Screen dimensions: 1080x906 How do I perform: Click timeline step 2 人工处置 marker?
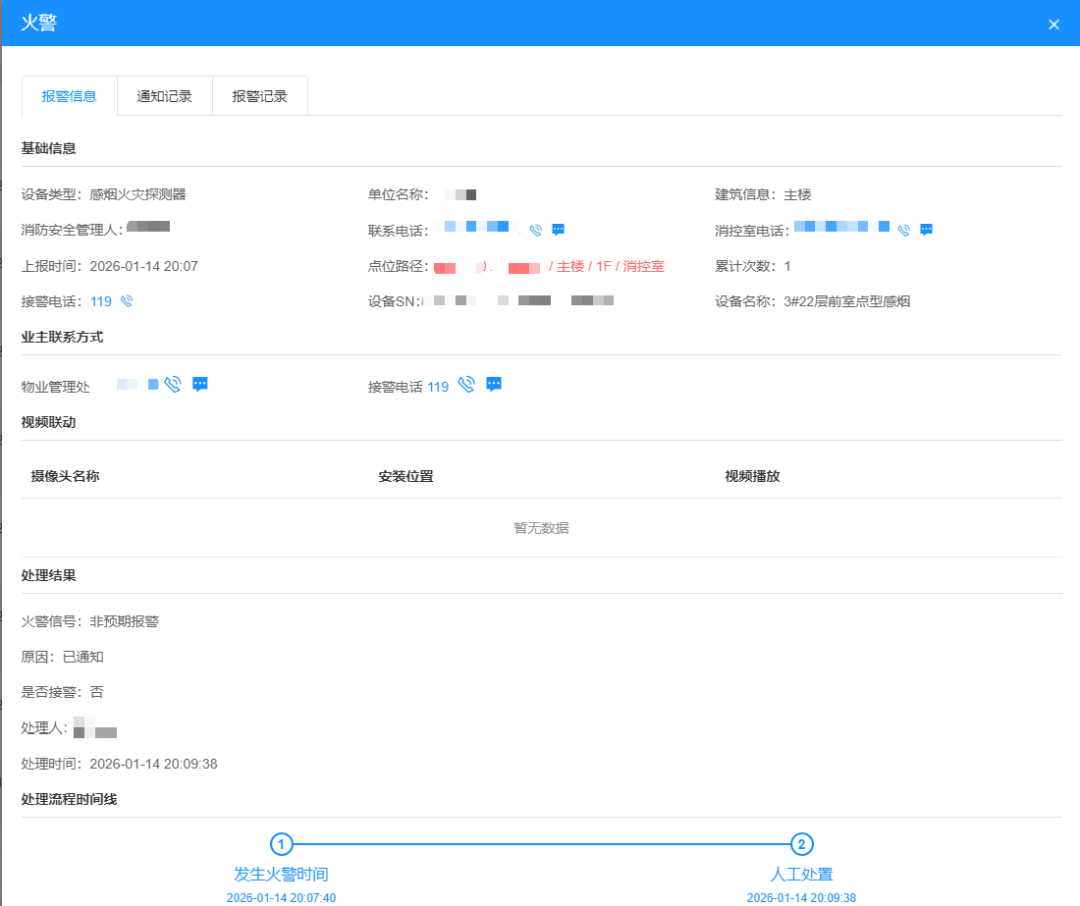(x=802, y=843)
